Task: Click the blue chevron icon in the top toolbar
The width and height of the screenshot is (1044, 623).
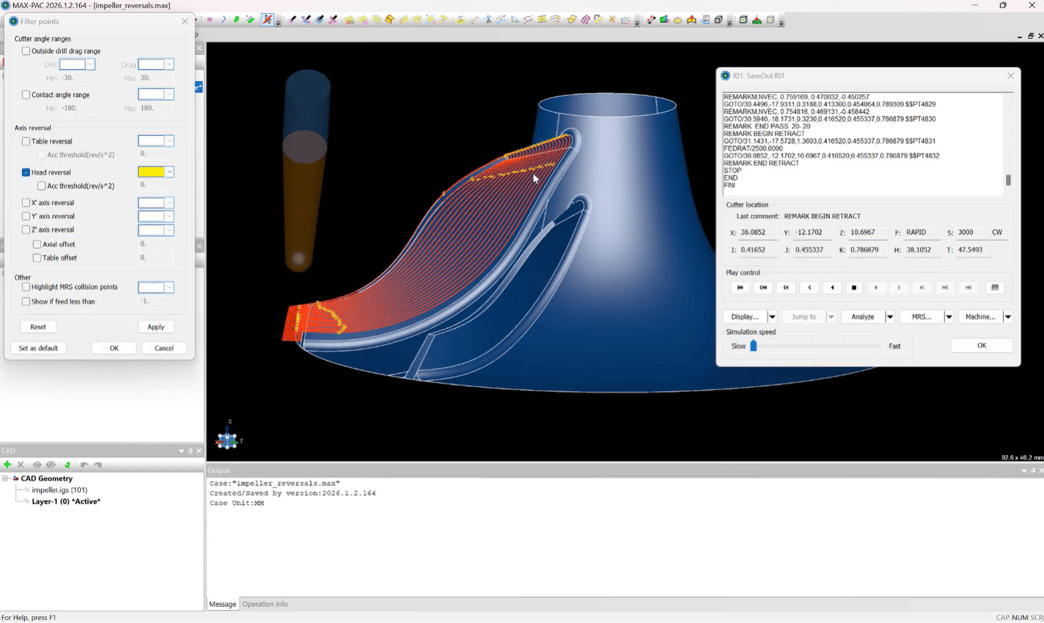Action: tap(223, 19)
